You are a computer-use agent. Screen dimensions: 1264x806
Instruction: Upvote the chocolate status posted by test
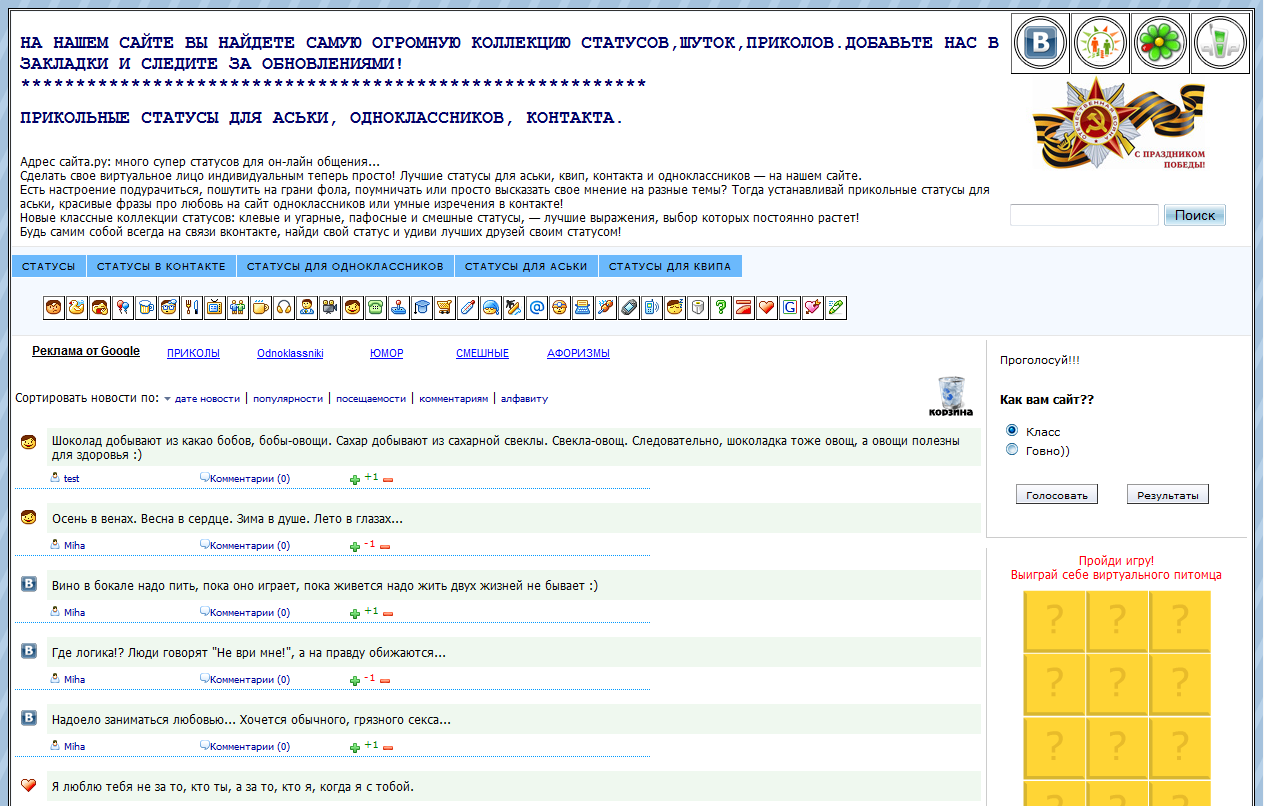[355, 480]
